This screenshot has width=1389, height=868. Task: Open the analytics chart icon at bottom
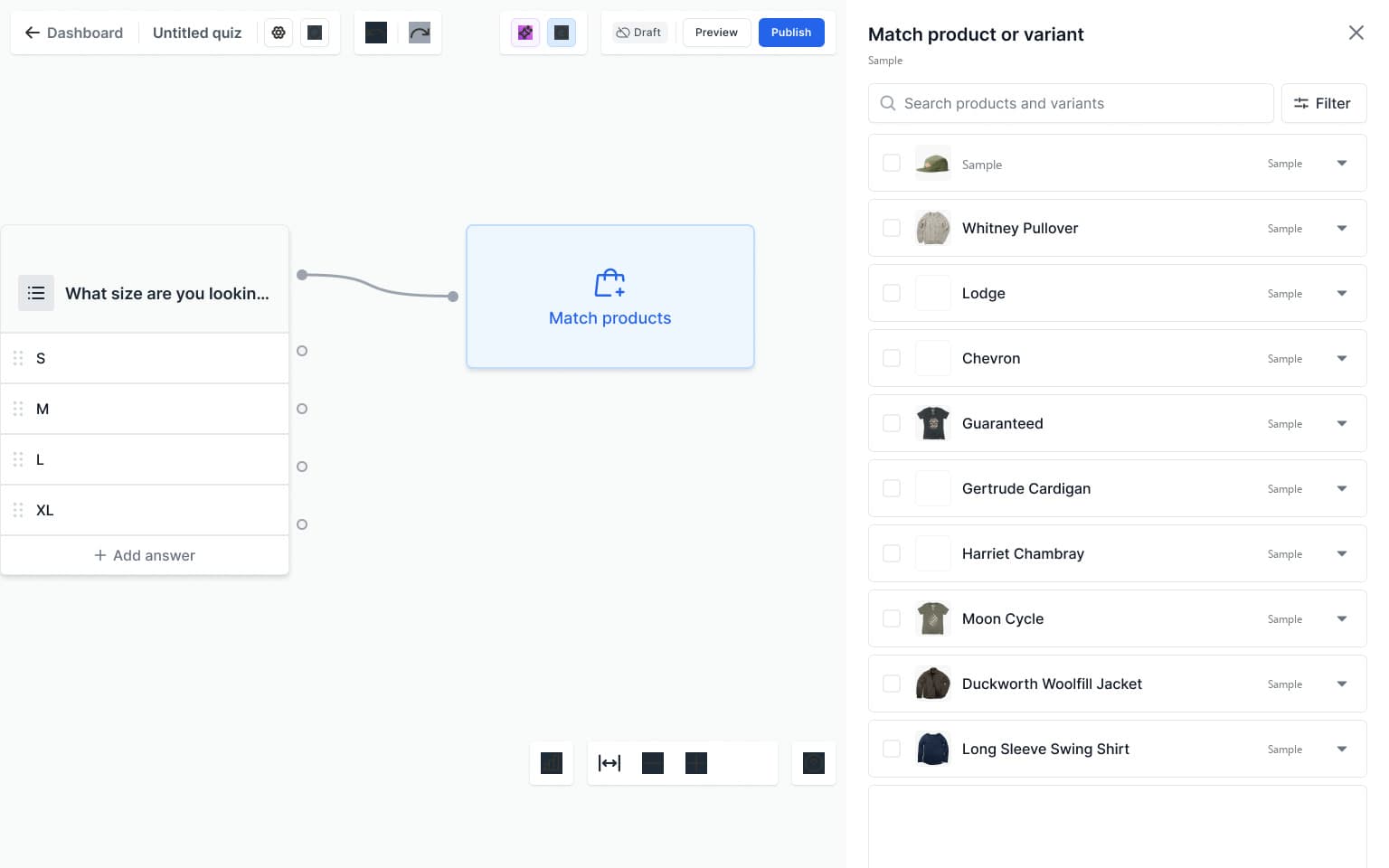pos(552,763)
